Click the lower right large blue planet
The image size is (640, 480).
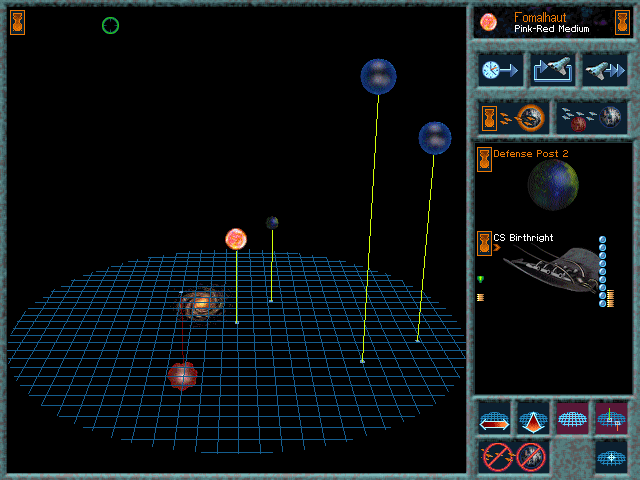click(435, 138)
